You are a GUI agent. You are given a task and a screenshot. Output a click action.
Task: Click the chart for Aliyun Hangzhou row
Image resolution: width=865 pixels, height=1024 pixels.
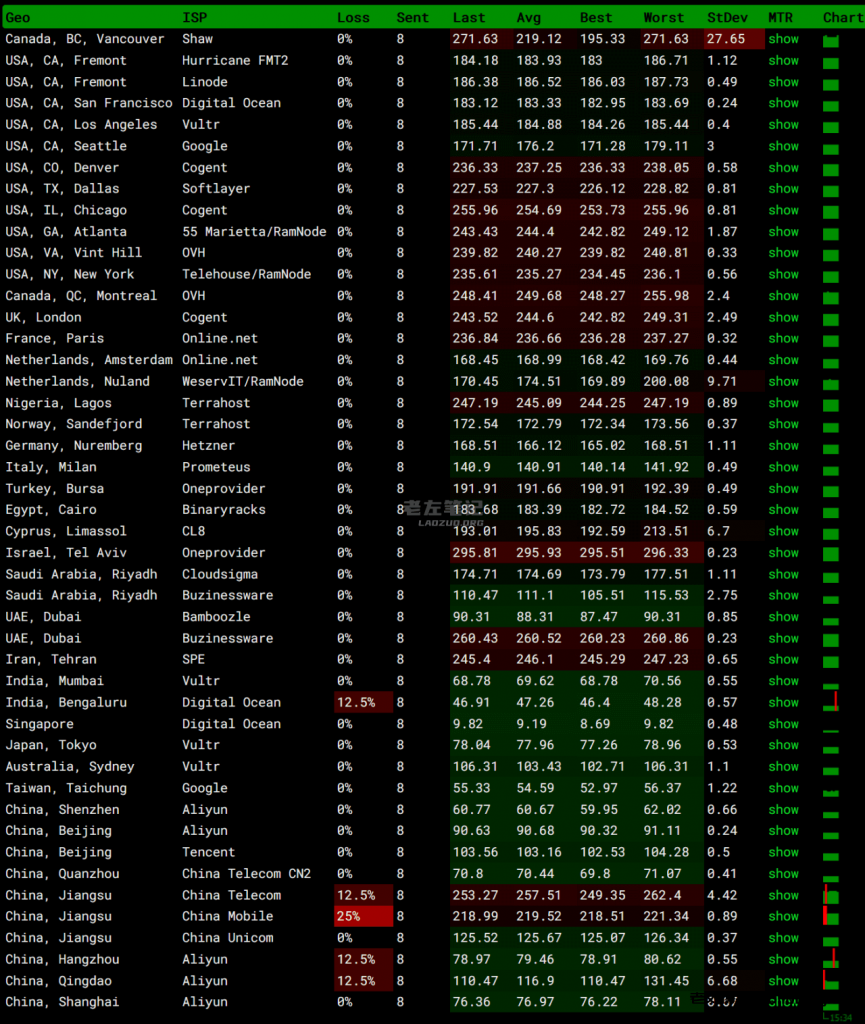(x=831, y=959)
